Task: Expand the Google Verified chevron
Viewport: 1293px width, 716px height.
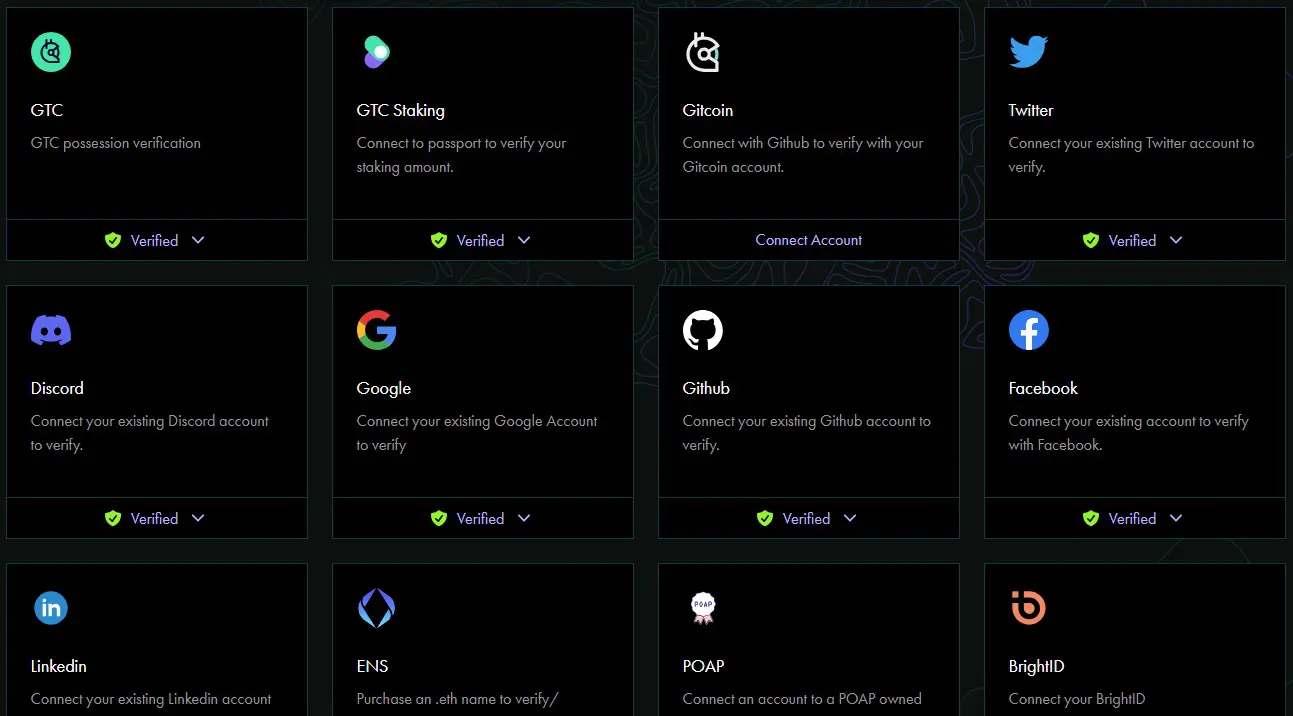Action: tap(524, 518)
